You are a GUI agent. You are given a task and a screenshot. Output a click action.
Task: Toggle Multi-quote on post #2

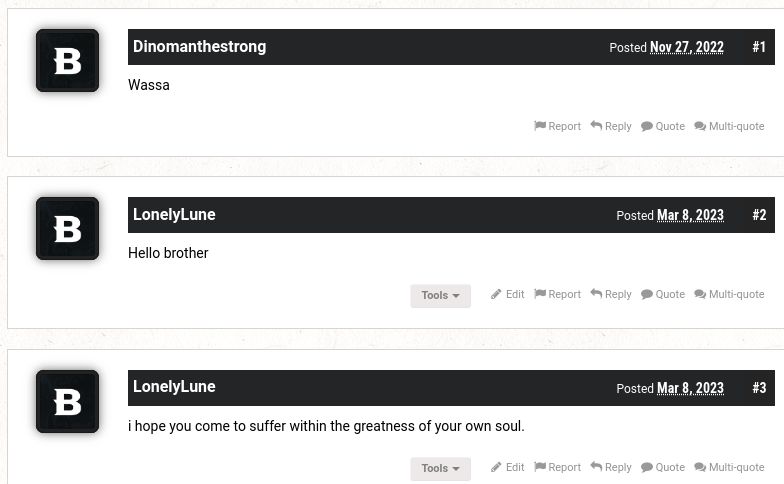pos(730,294)
